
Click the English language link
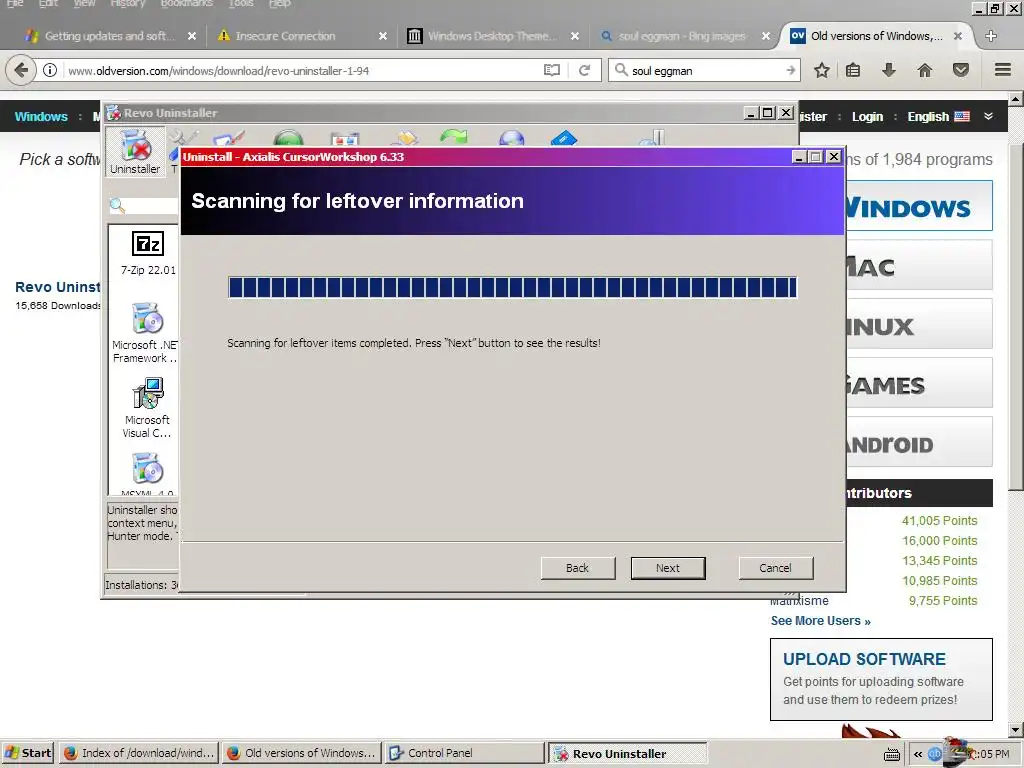click(x=928, y=116)
